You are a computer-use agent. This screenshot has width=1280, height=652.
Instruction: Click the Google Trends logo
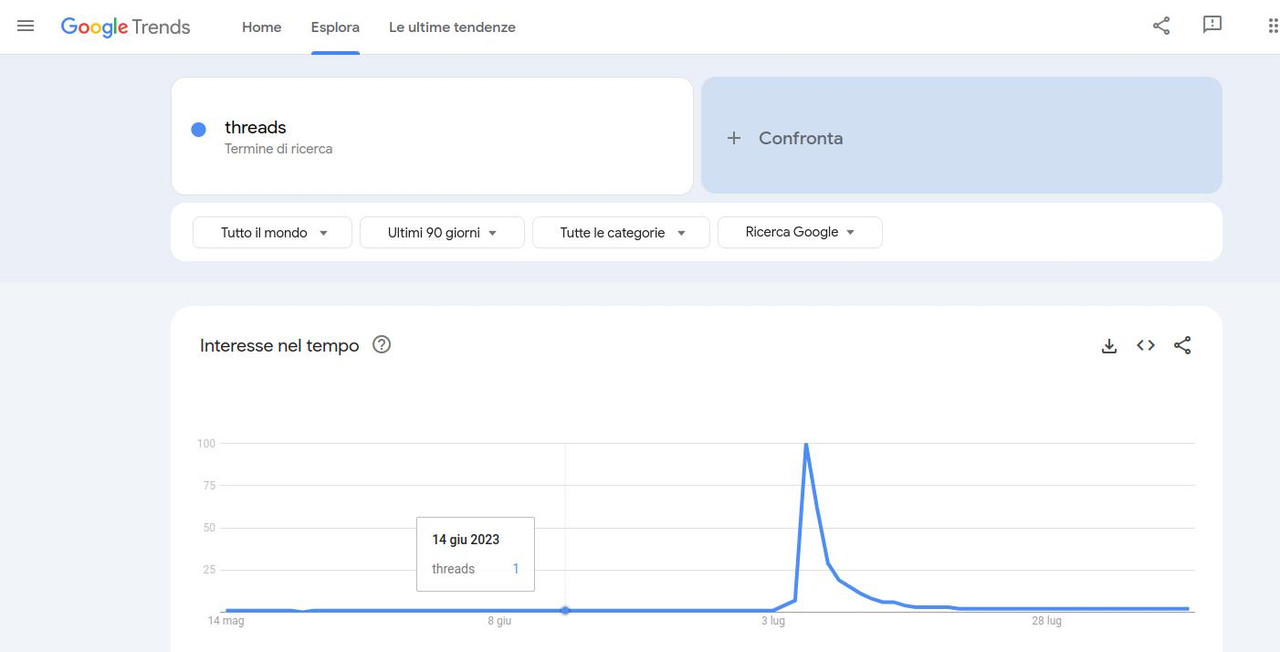pos(125,27)
